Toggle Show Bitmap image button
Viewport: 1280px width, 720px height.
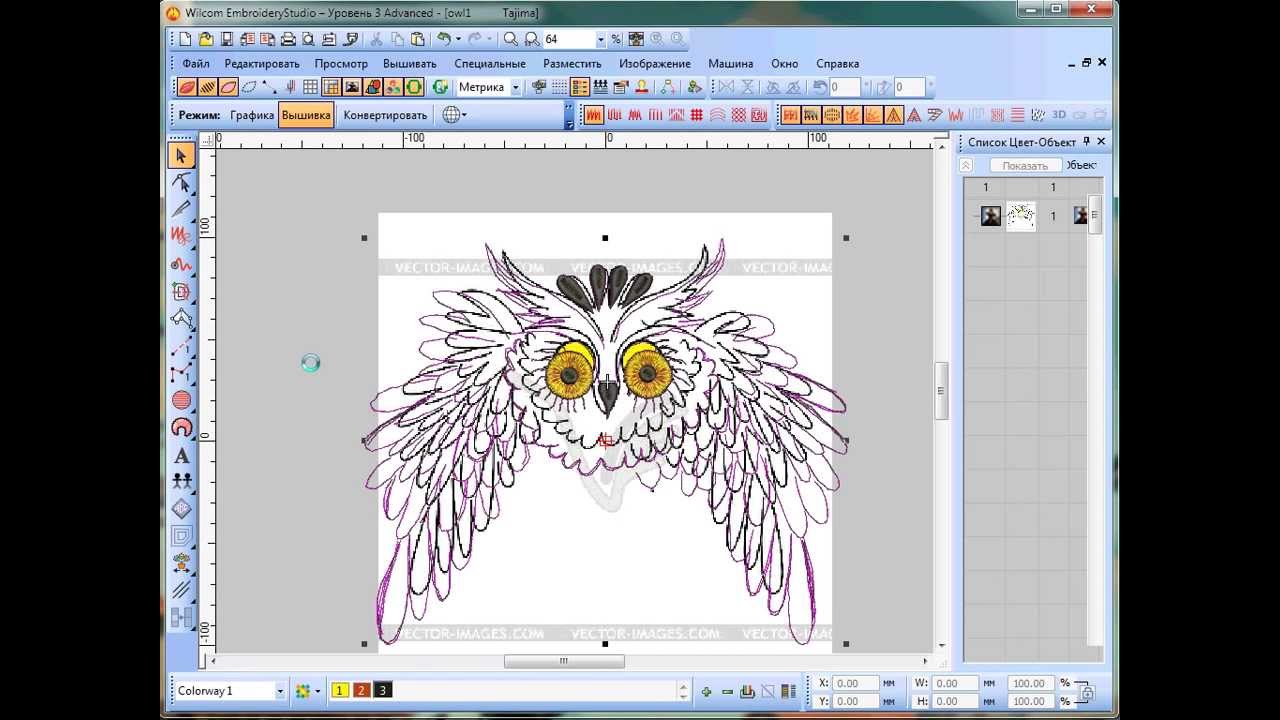tap(351, 87)
